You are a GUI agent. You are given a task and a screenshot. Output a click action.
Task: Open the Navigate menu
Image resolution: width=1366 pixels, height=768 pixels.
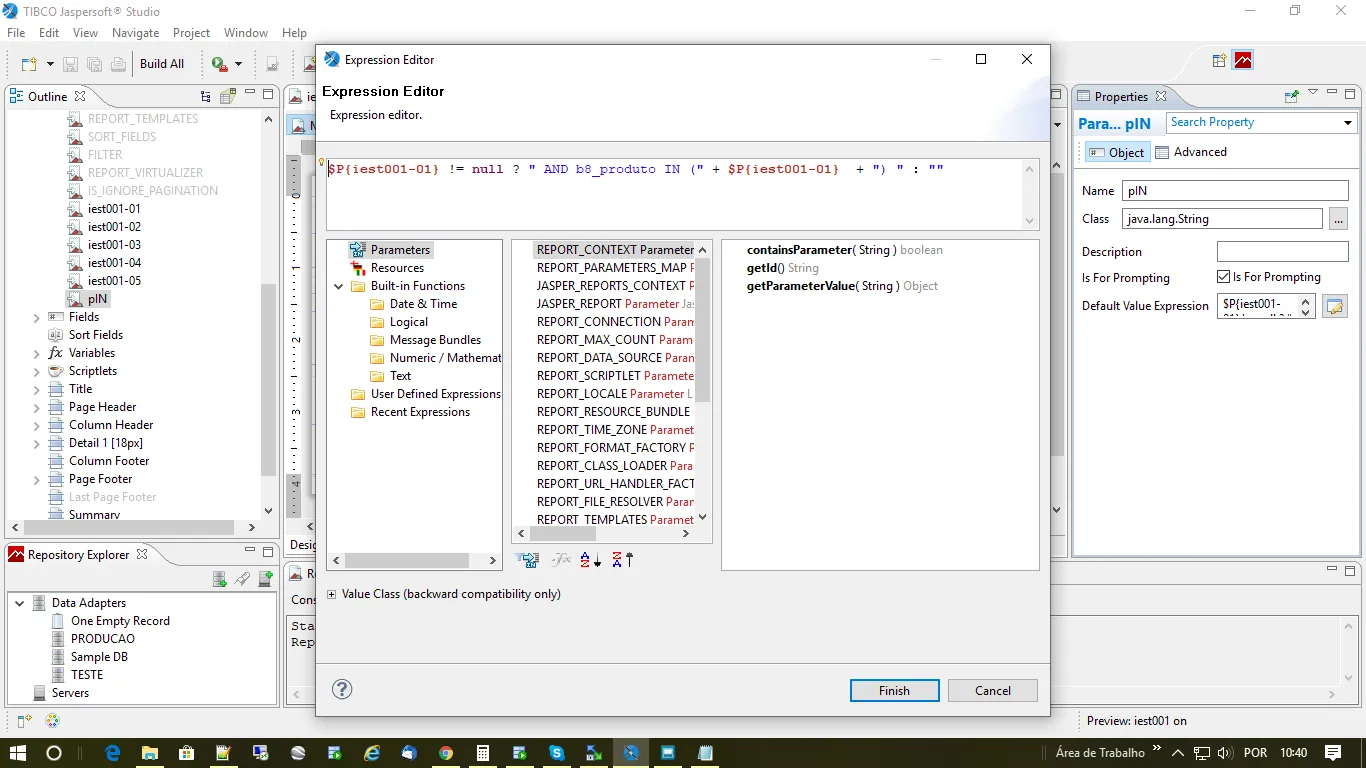coord(135,33)
